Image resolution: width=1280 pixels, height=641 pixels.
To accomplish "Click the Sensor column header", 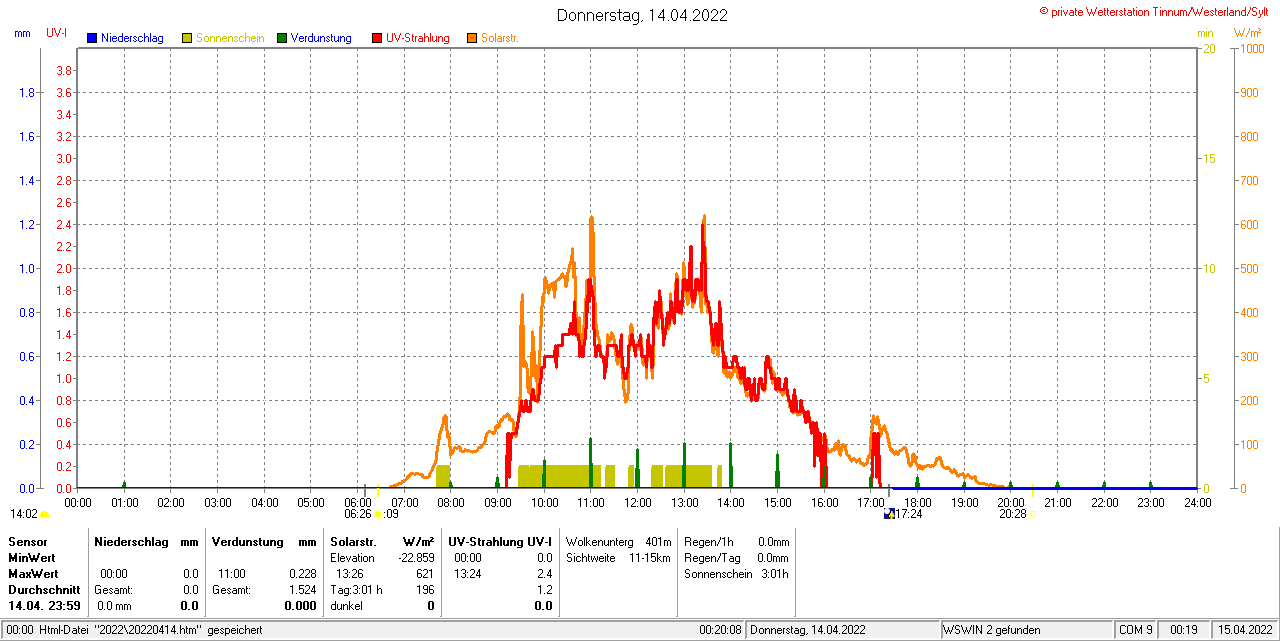I will pos(27,541).
